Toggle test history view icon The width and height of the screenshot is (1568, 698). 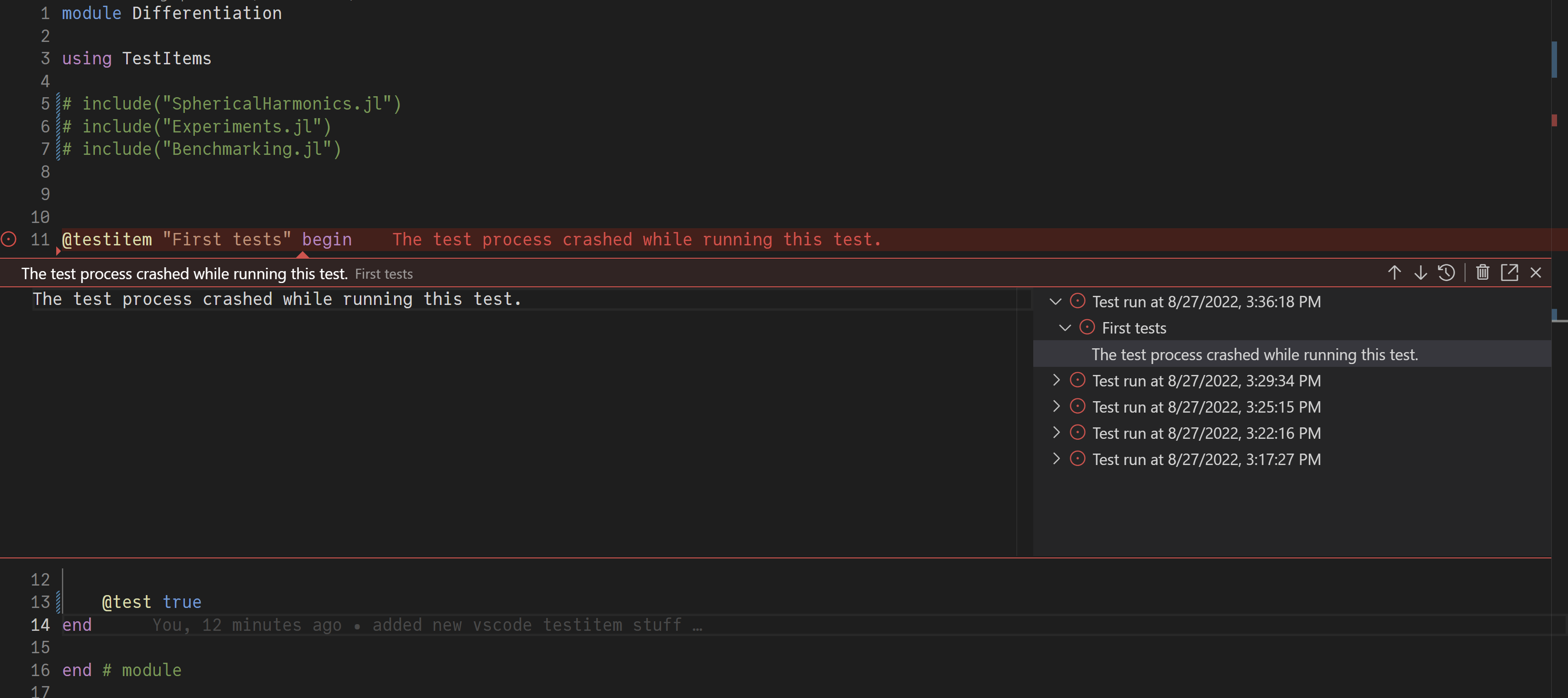1446,272
